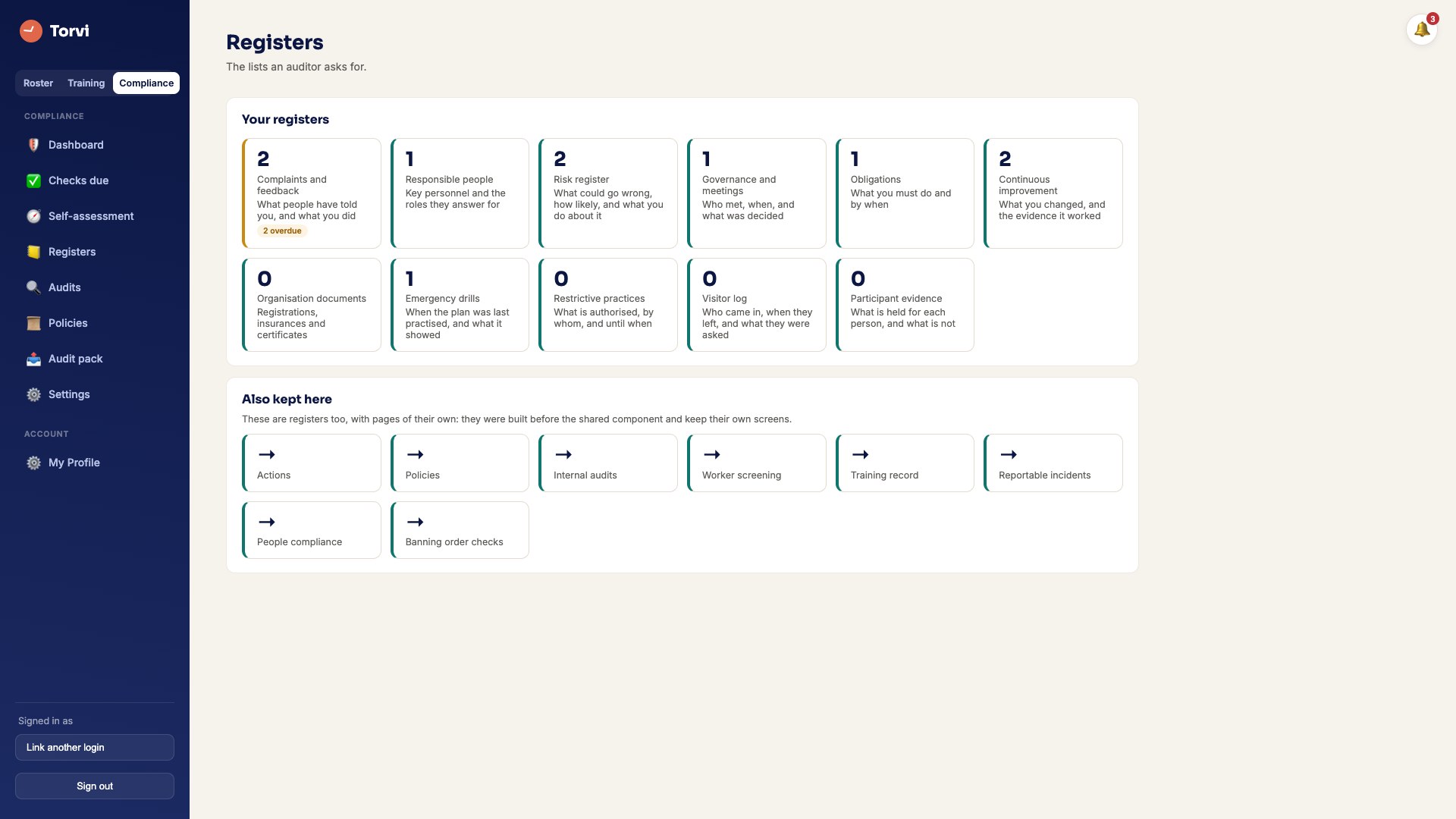
Task: Open the Obligations register card
Action: (905, 193)
